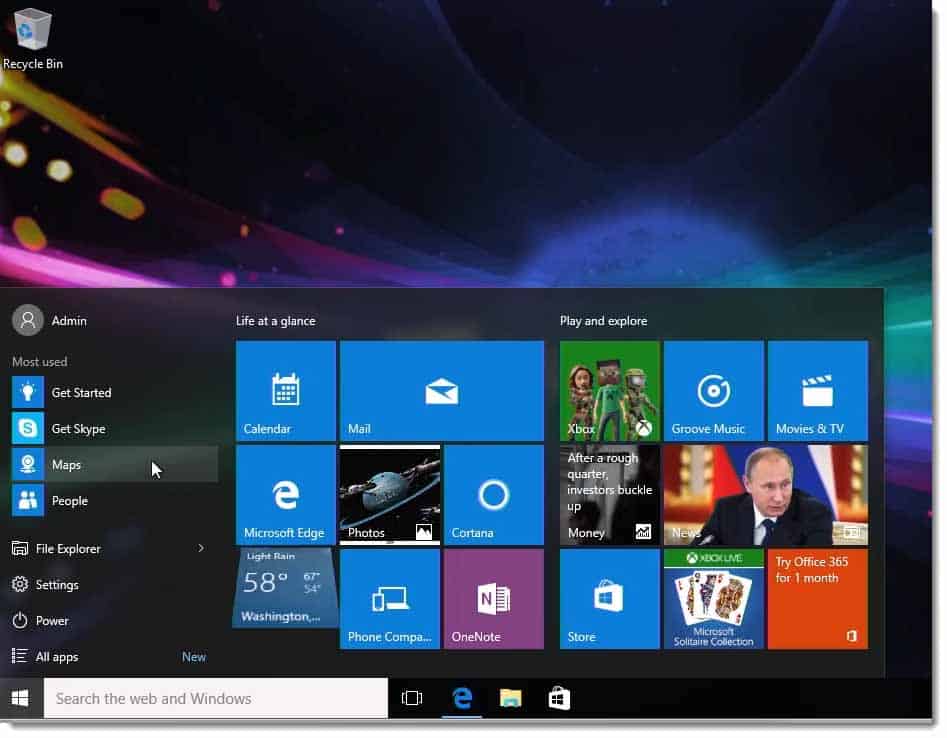Open Task View from the taskbar
Viewport: 947px width, 738px height.
point(412,698)
